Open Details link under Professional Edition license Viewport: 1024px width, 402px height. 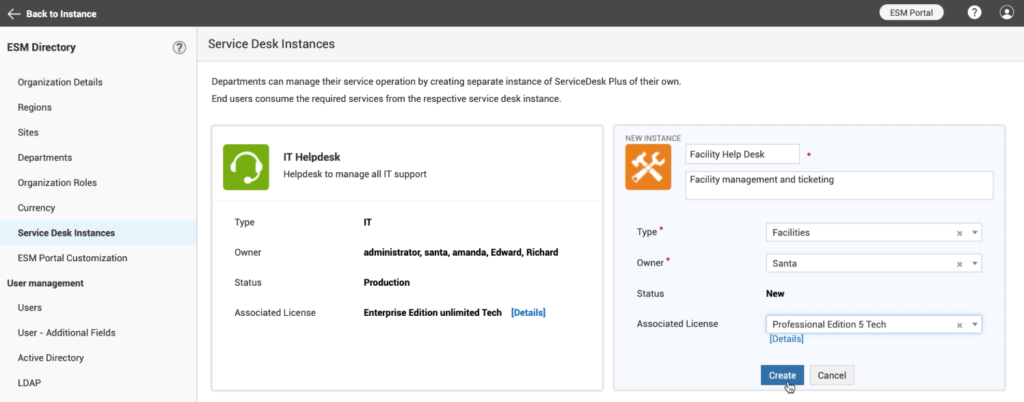tap(786, 339)
